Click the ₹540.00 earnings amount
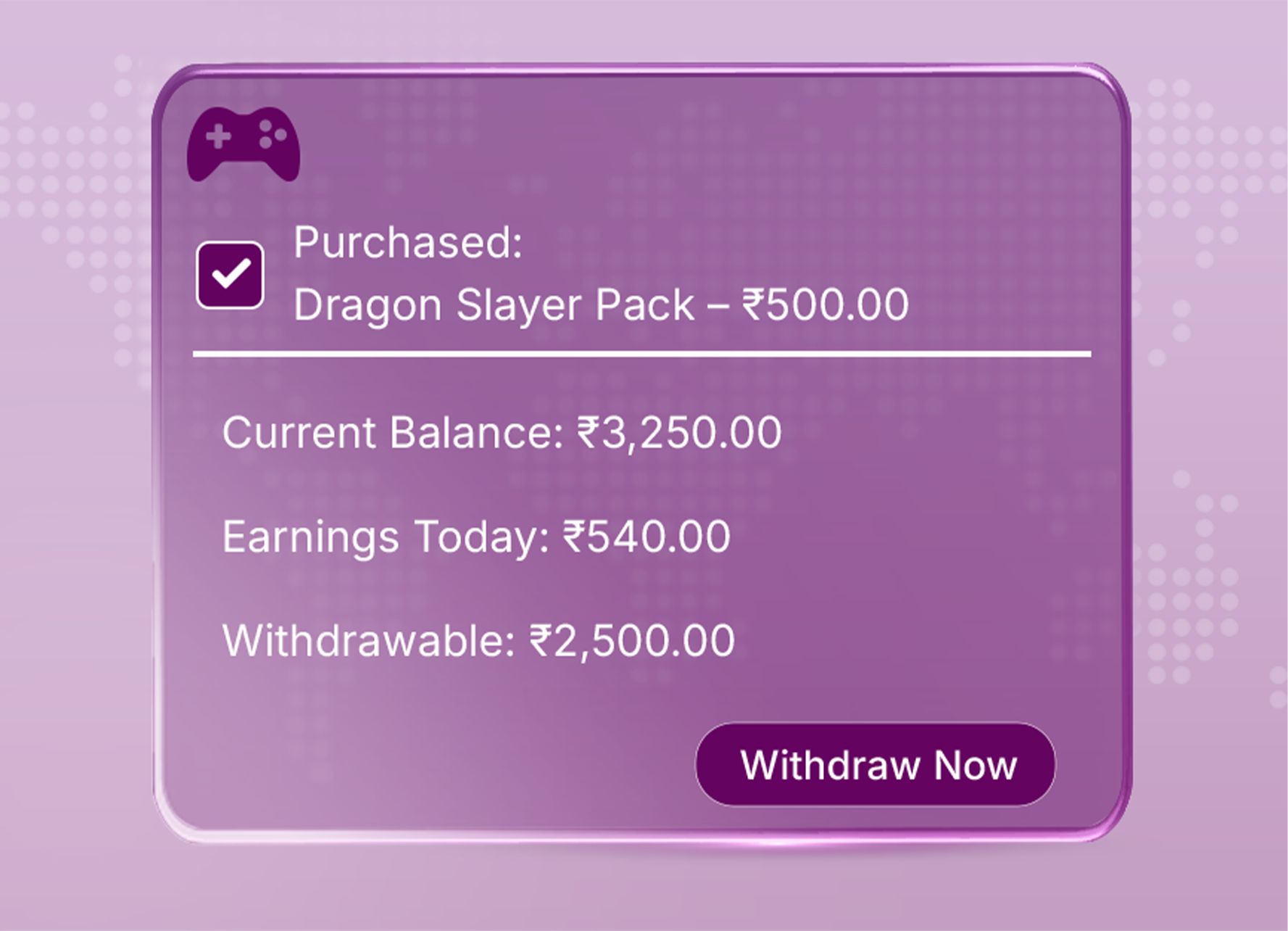1288x931 pixels. click(x=647, y=537)
